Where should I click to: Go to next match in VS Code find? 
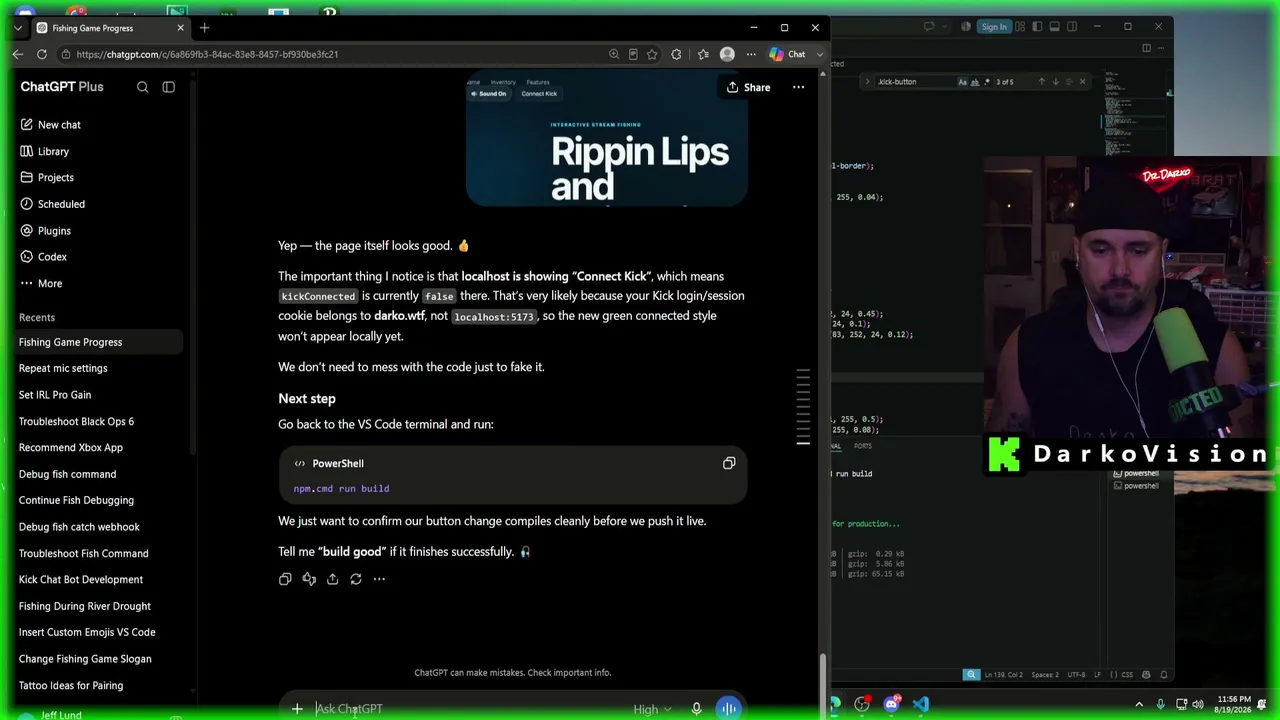click(1055, 81)
